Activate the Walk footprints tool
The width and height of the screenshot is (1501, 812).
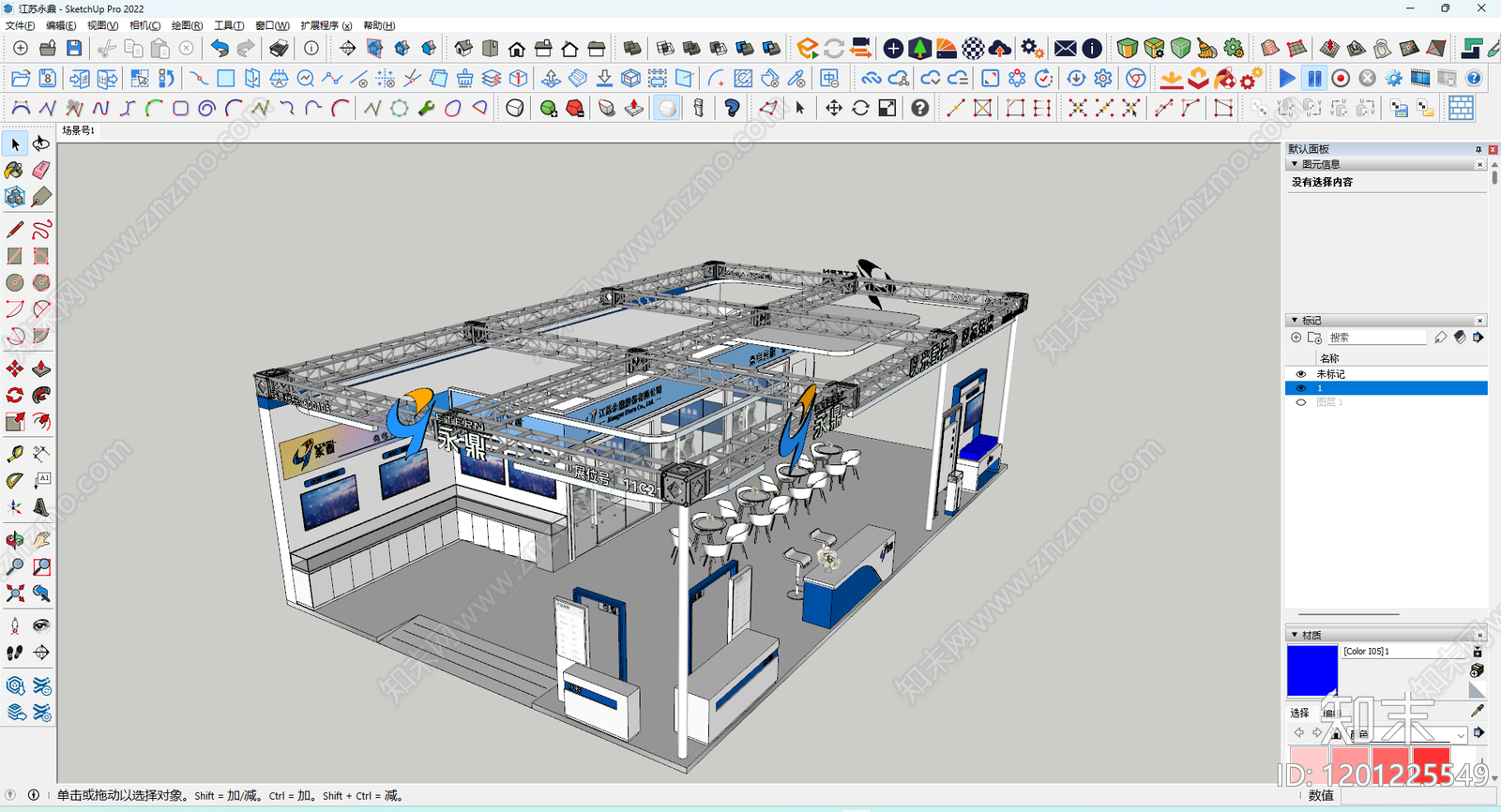(x=15, y=652)
